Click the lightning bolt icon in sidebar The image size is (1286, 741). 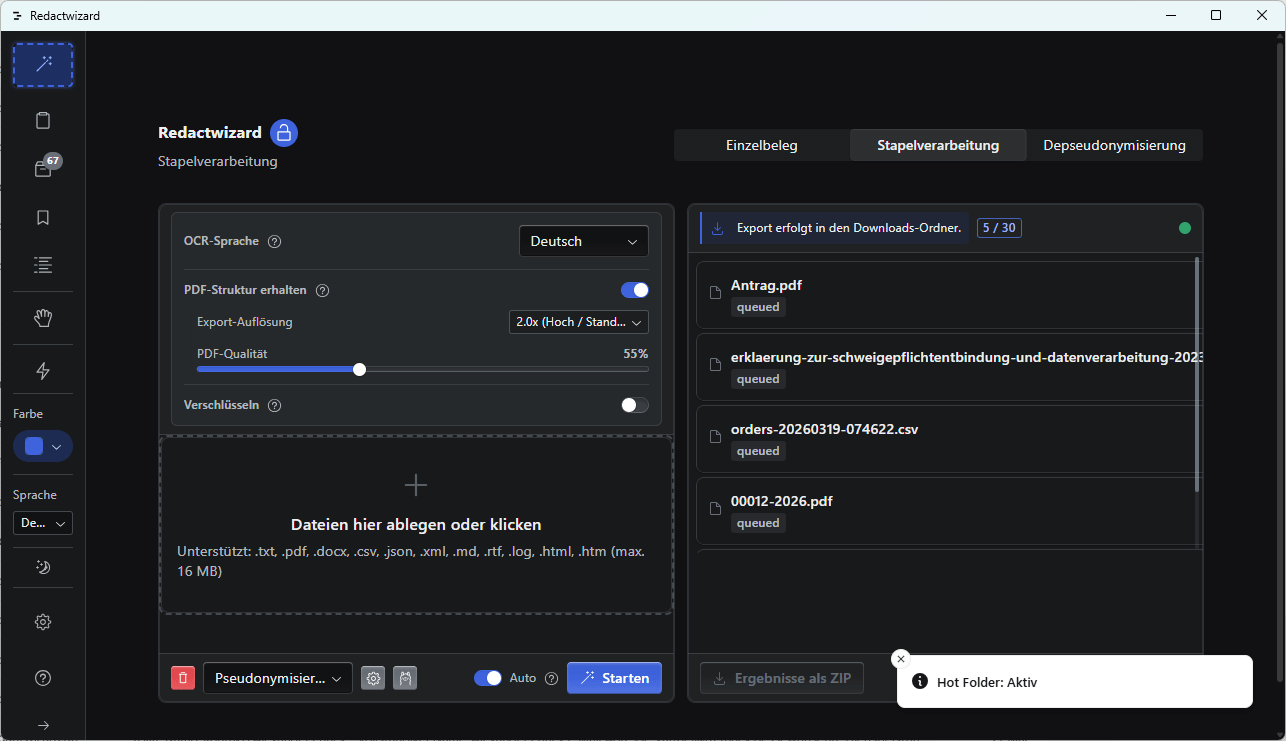[x=43, y=371]
